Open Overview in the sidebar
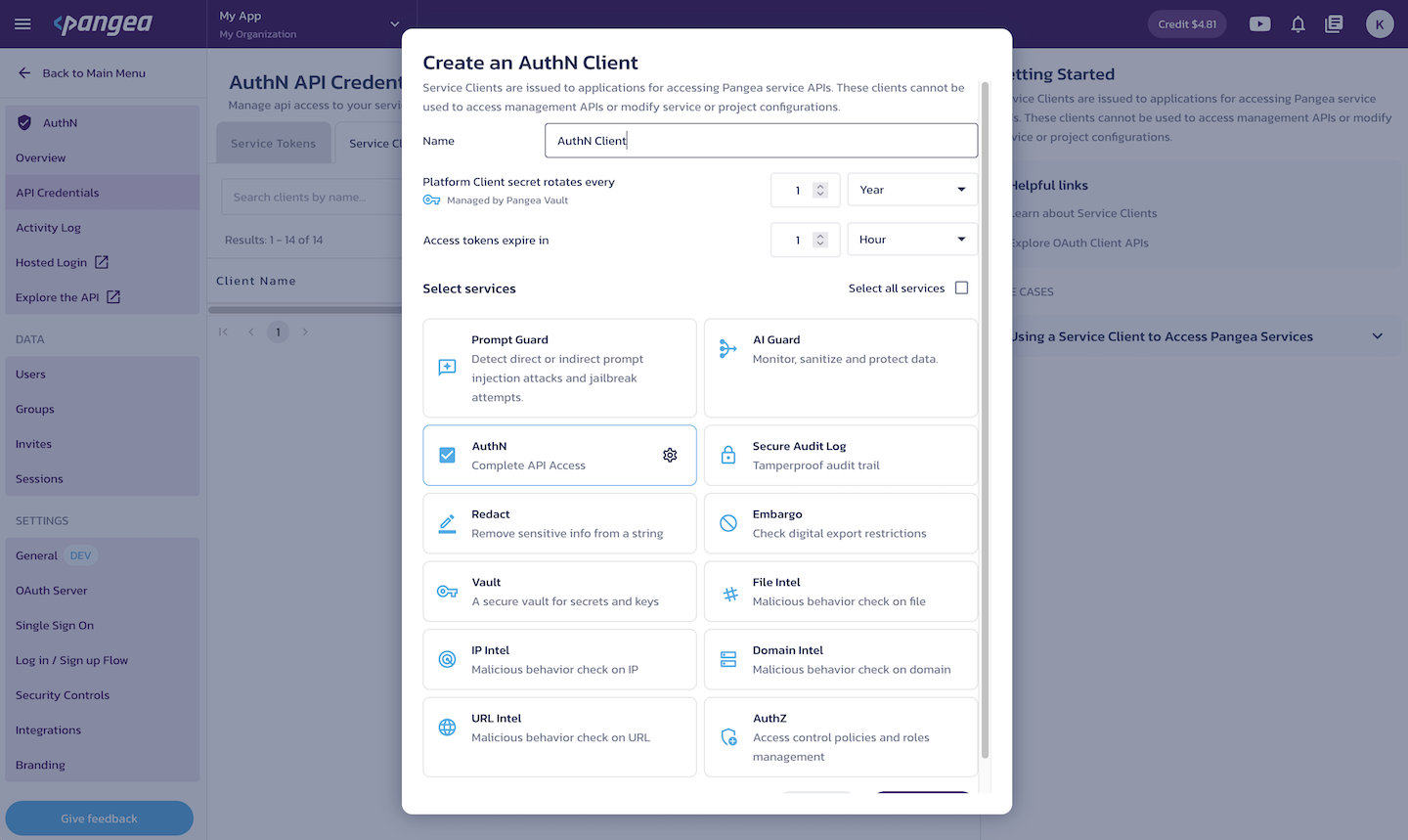The width and height of the screenshot is (1408, 840). 102,157
